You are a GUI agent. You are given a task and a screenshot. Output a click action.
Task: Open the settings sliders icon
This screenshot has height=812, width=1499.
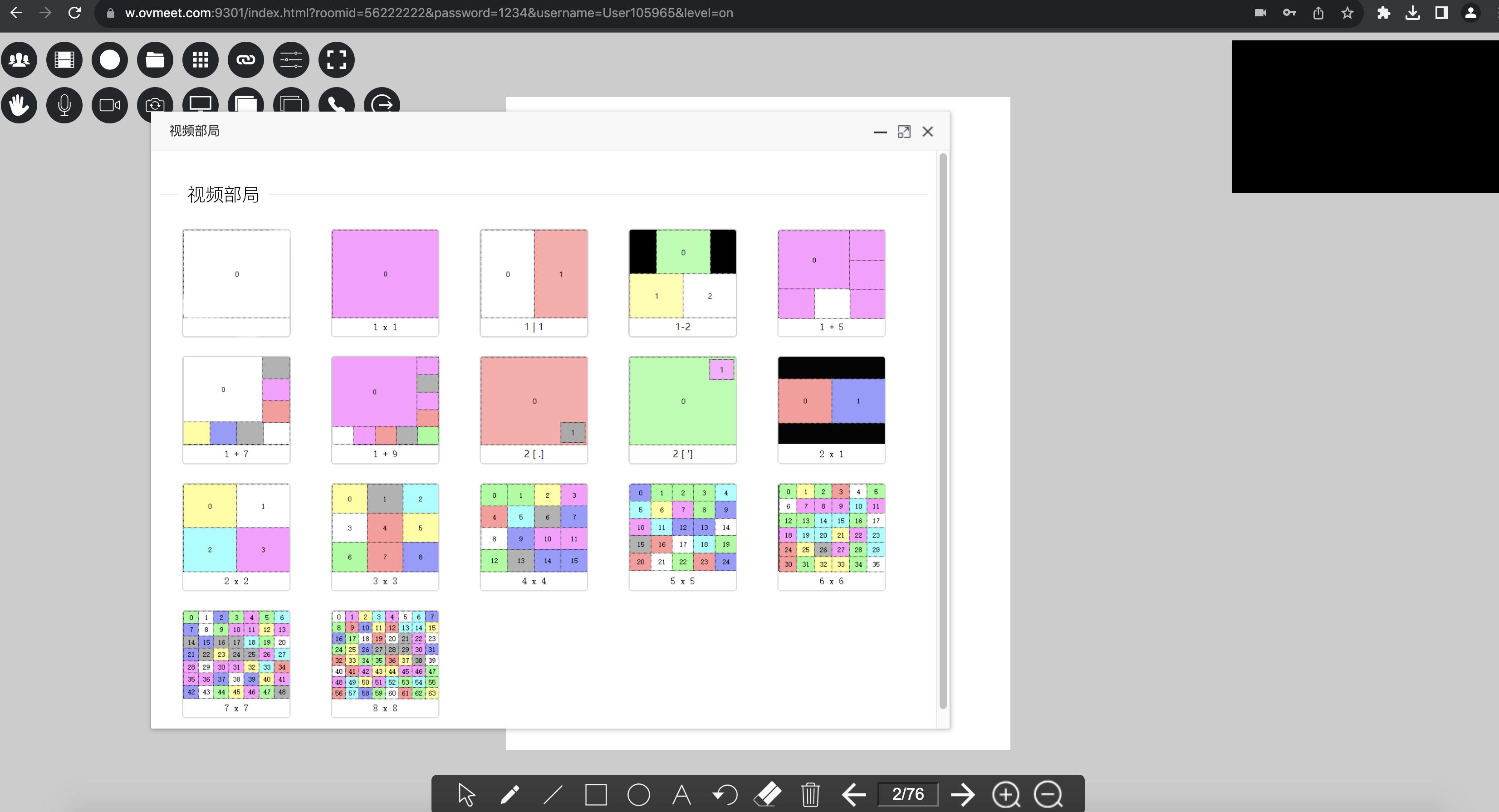pos(291,60)
